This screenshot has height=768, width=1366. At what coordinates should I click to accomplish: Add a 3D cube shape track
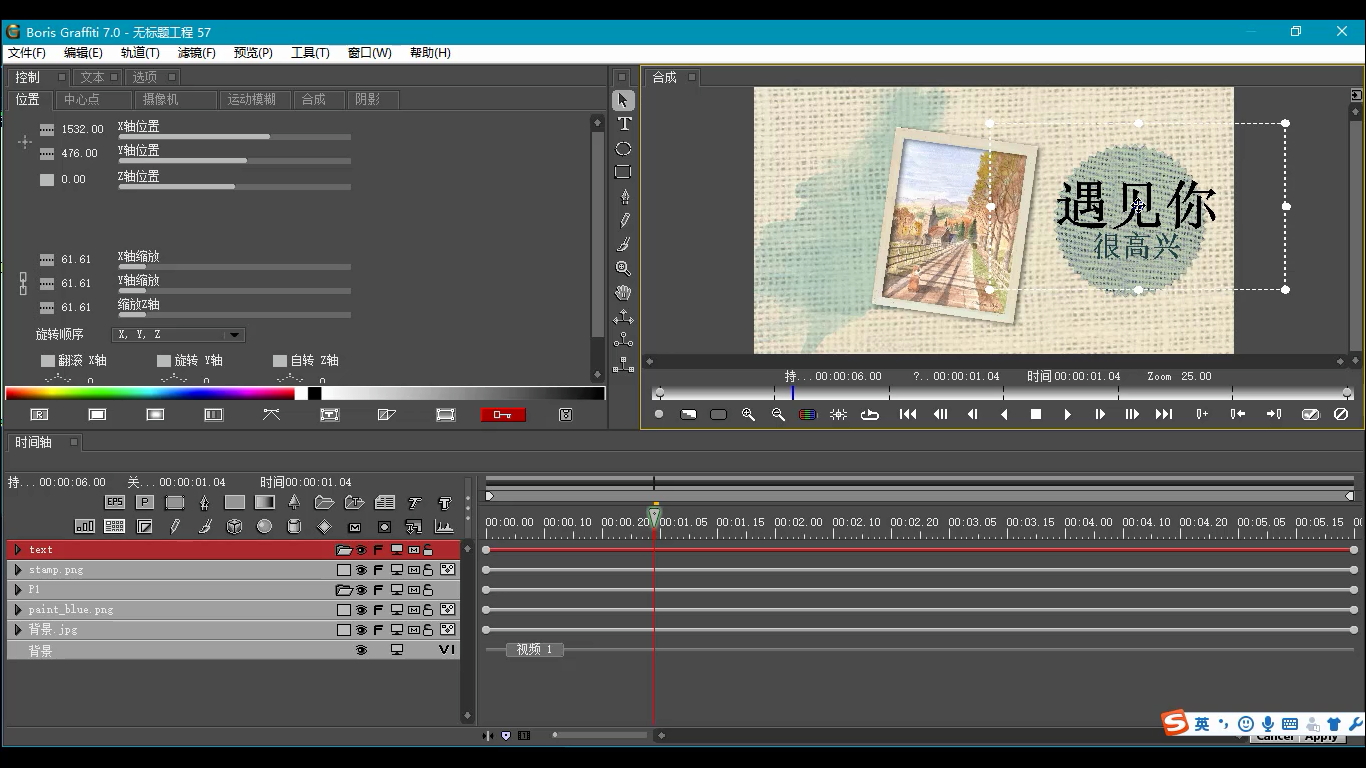click(x=234, y=526)
